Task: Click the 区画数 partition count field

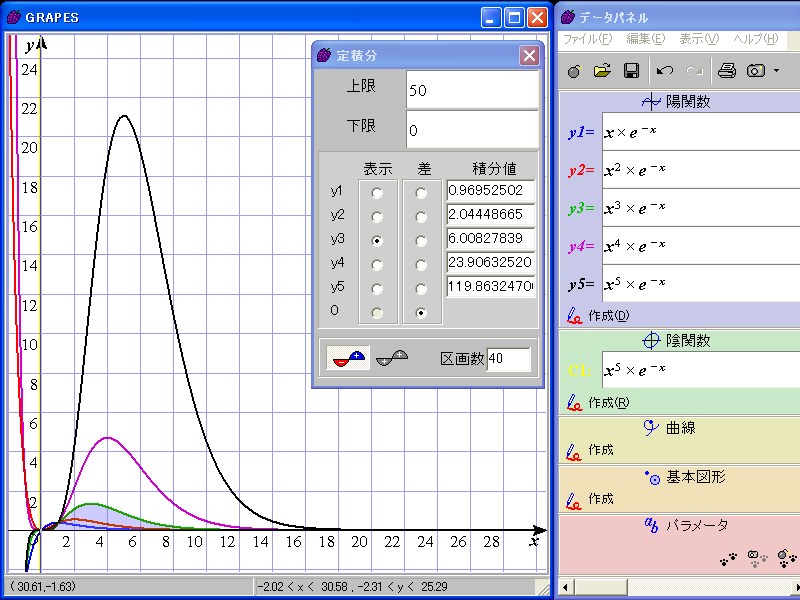Action: [508, 359]
